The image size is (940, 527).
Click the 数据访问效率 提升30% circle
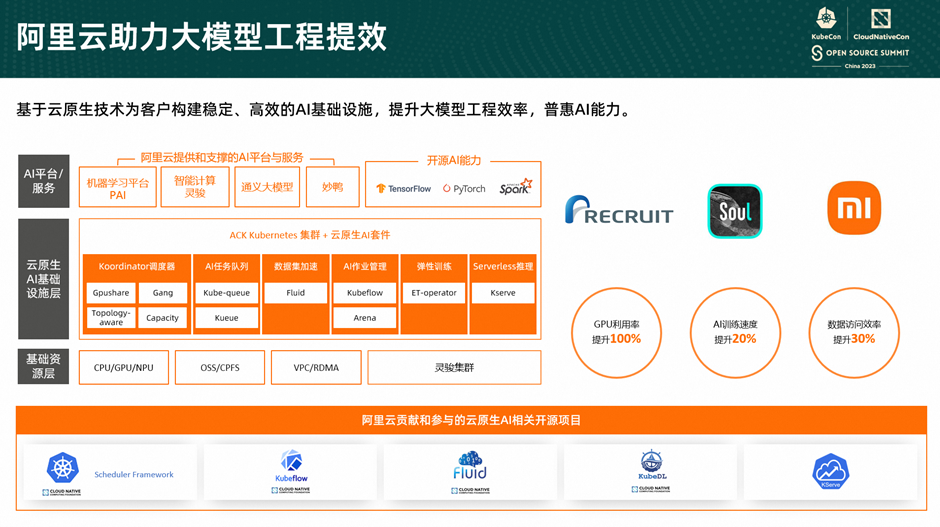tap(854, 333)
